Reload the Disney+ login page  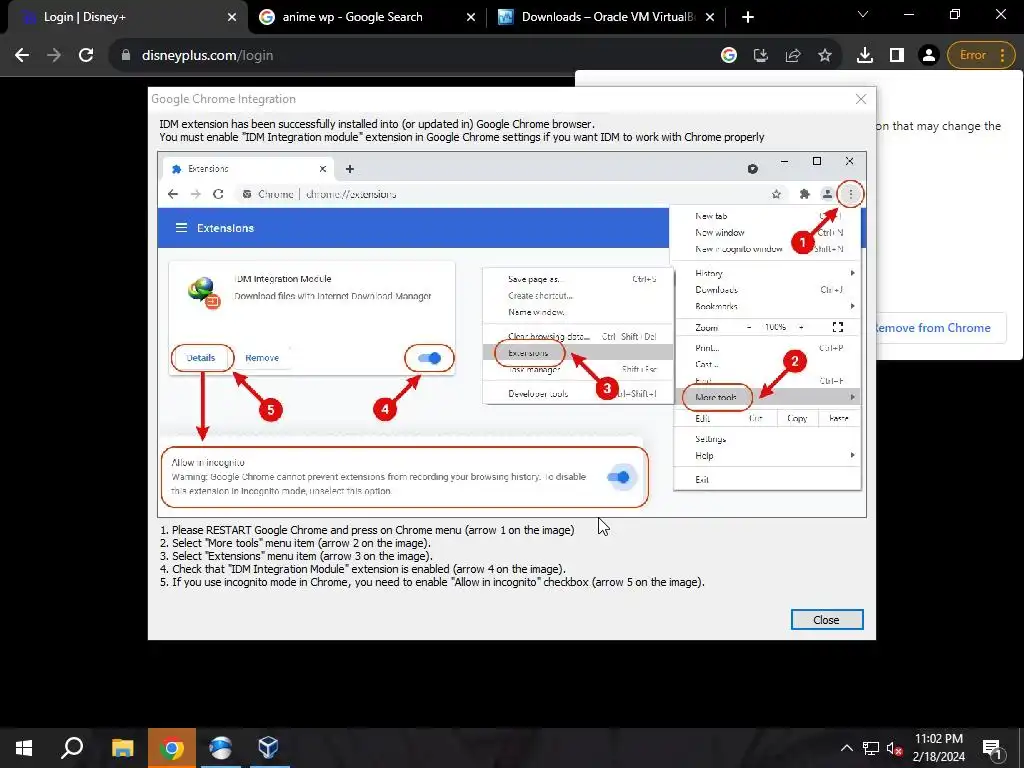[x=86, y=56]
